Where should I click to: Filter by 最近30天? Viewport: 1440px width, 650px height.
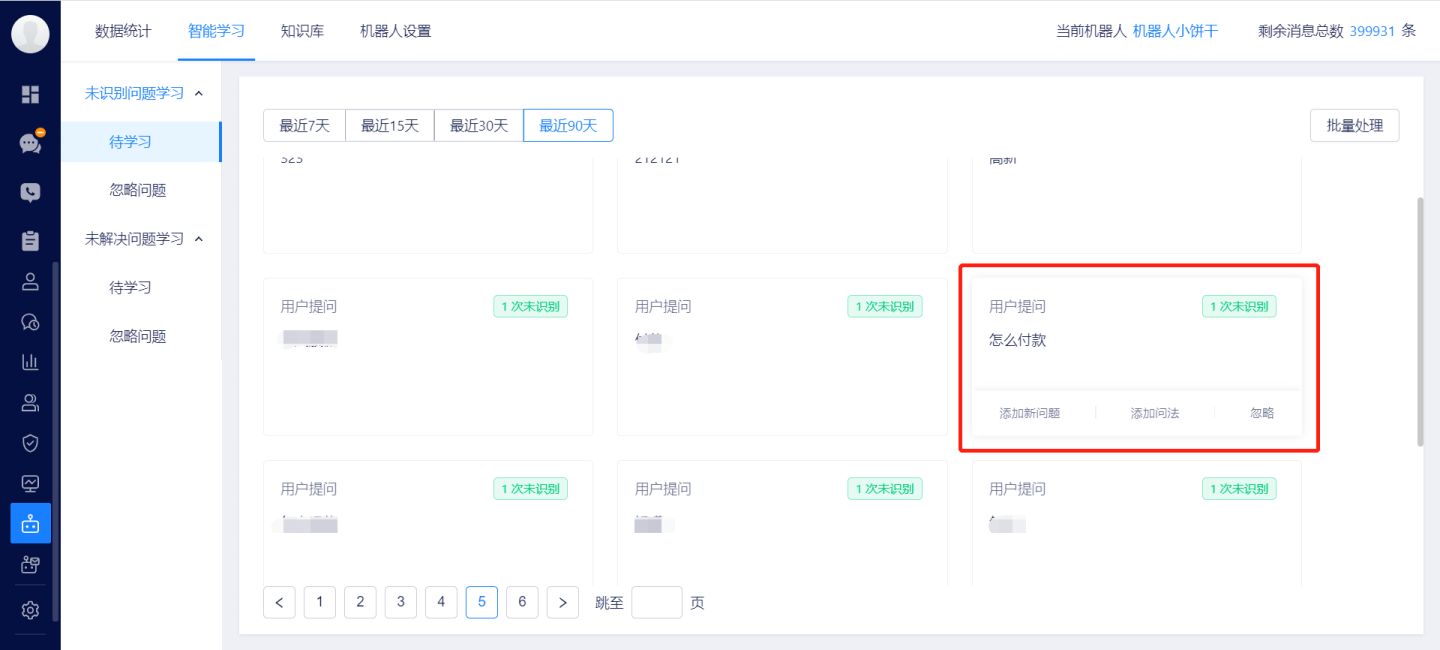(479, 126)
